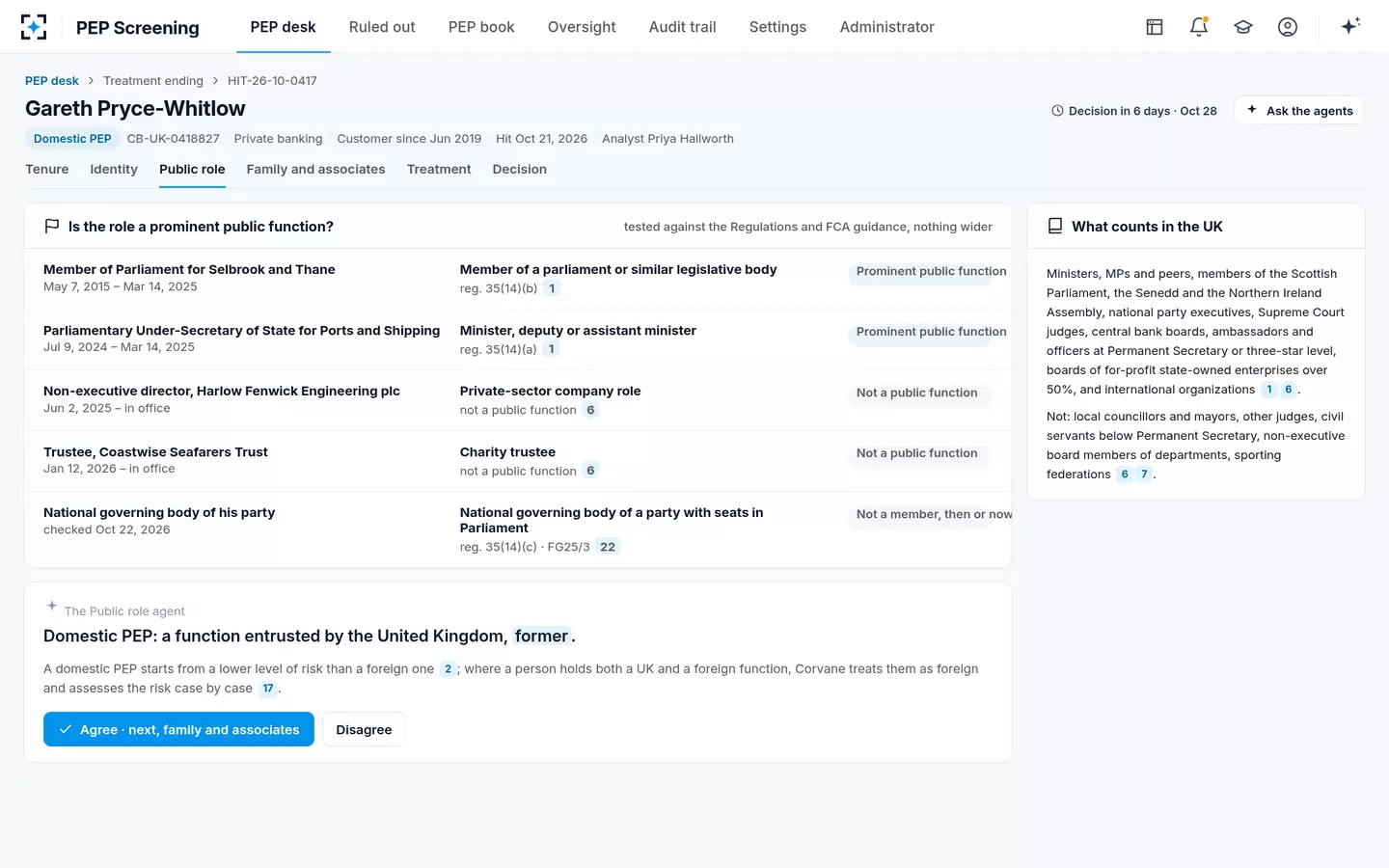The height and width of the screenshot is (868, 1389).
Task: Open citation 7 in What counts panel
Action: tap(1144, 475)
